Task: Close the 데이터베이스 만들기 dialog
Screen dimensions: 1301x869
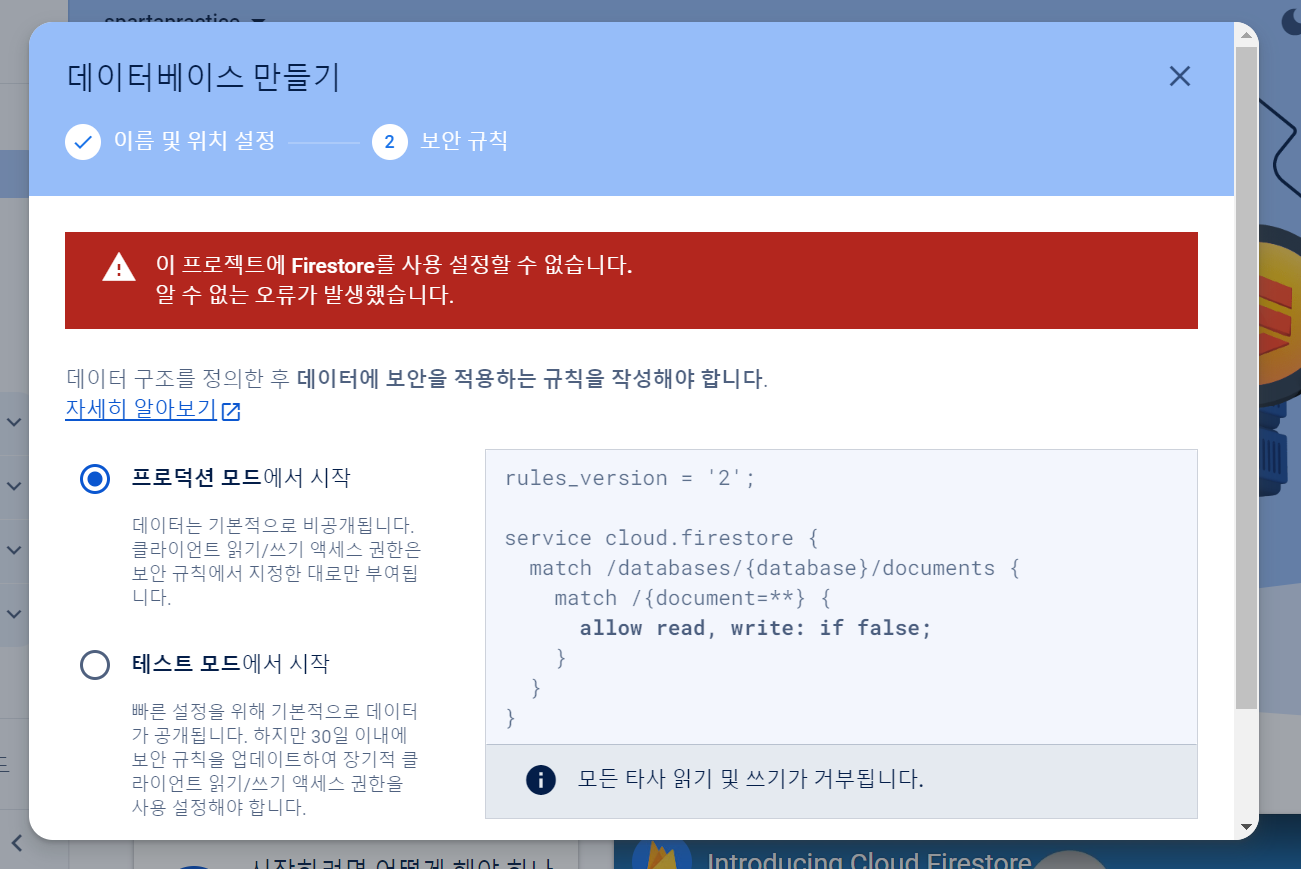Action: pyautogui.click(x=1180, y=76)
